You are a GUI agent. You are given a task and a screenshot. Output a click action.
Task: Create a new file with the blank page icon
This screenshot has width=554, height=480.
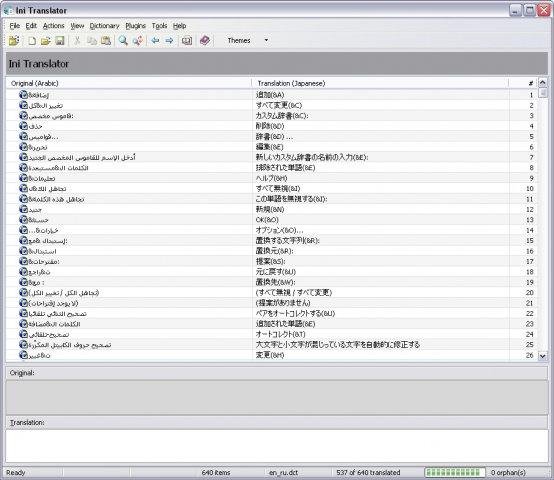32,41
